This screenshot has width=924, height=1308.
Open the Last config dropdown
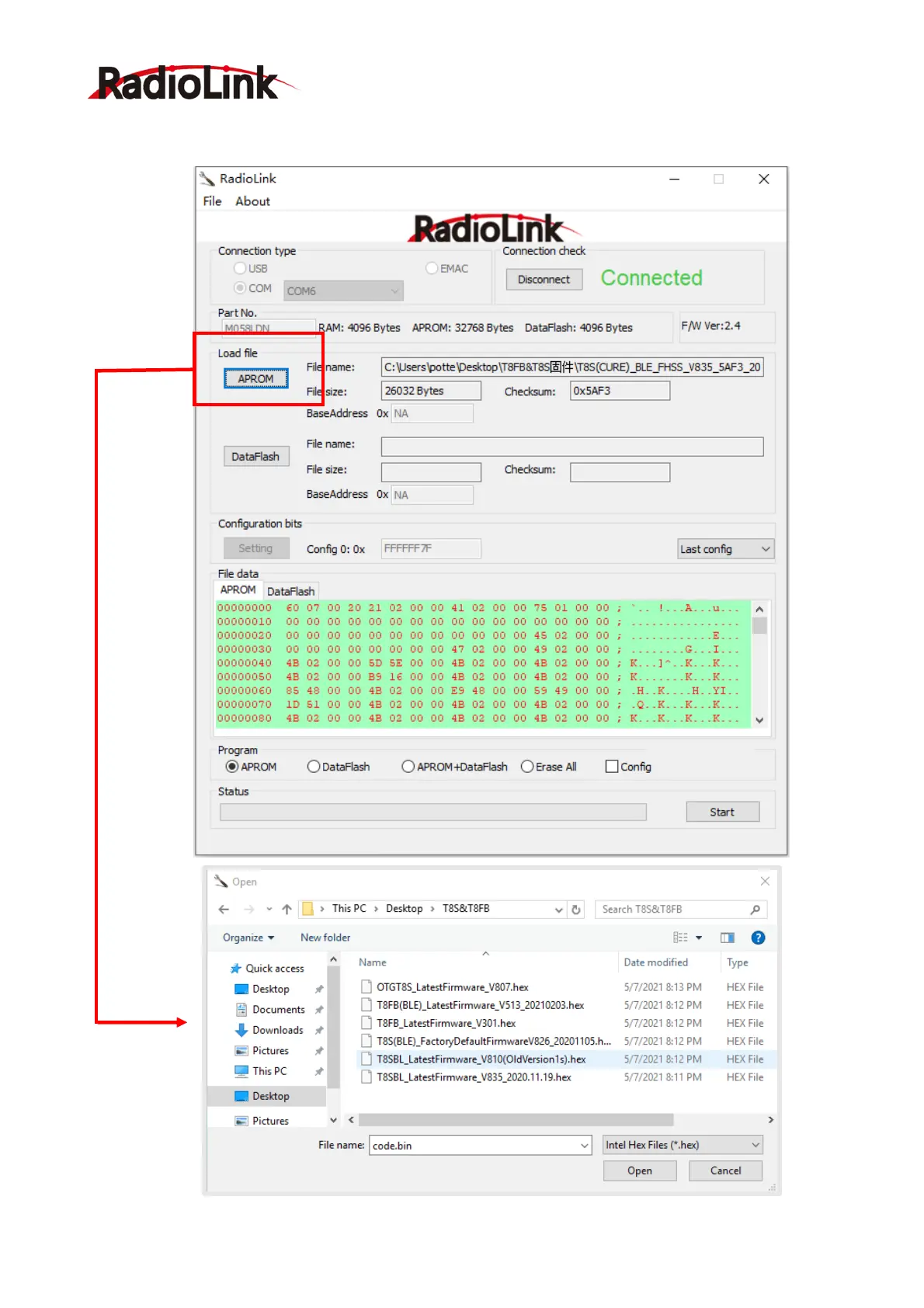[x=725, y=549]
